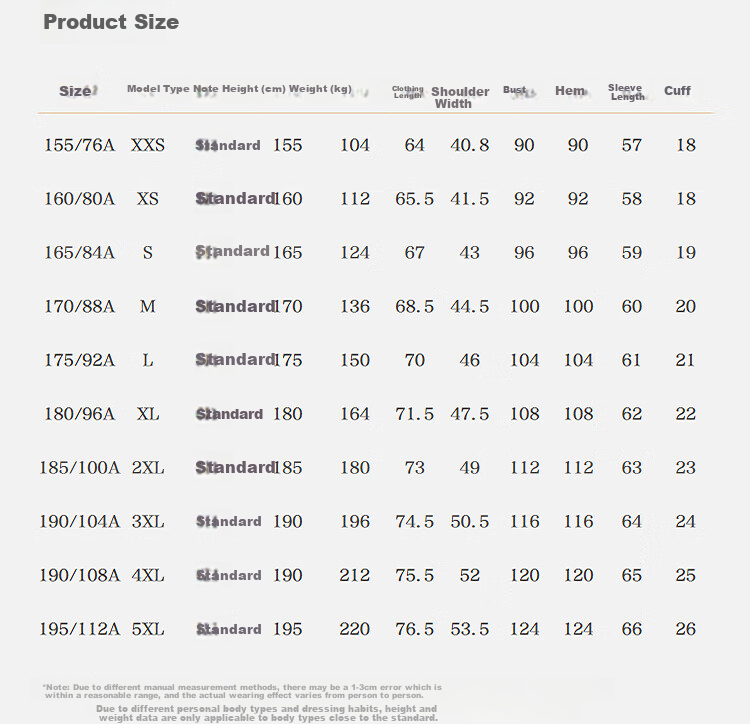Screen dimensions: 750x724
Task: Click the 170/88A size row label
Action: click(x=79, y=306)
